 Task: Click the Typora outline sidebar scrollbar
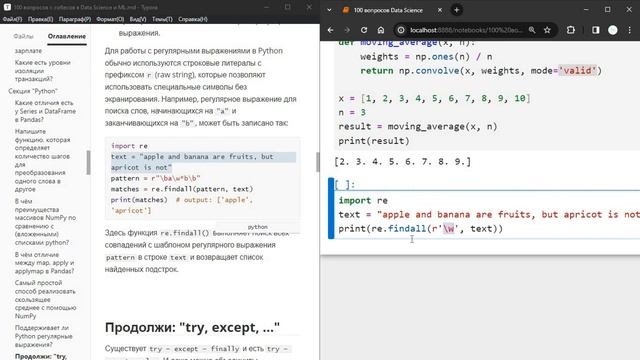[x=88, y=162]
